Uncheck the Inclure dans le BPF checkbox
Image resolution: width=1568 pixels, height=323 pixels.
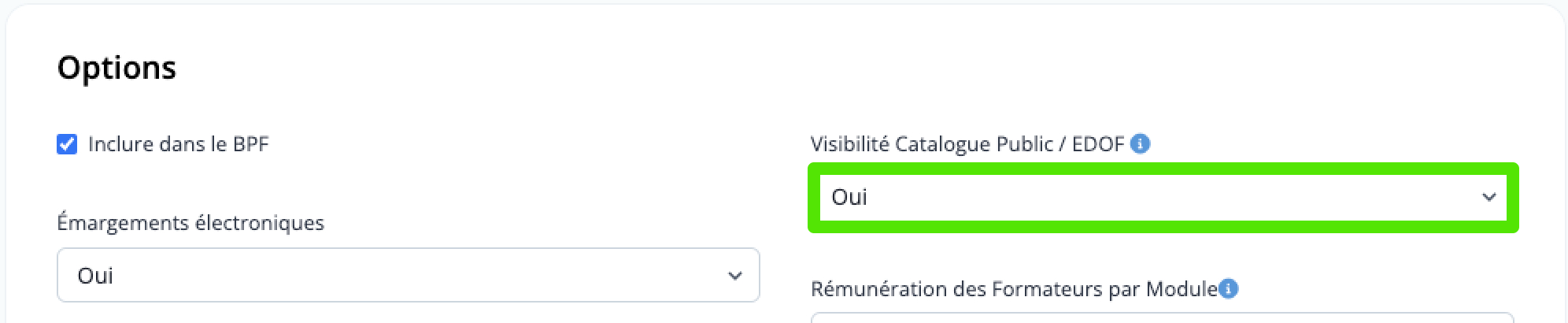(x=67, y=144)
